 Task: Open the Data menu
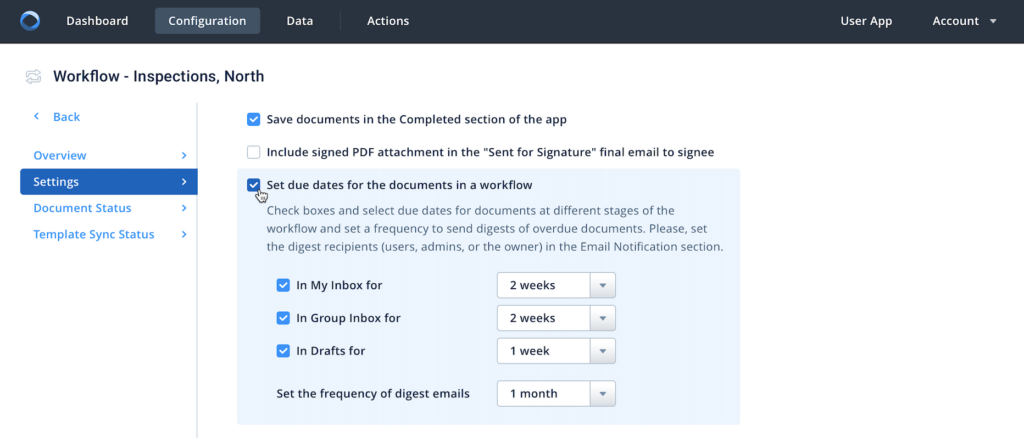click(299, 21)
